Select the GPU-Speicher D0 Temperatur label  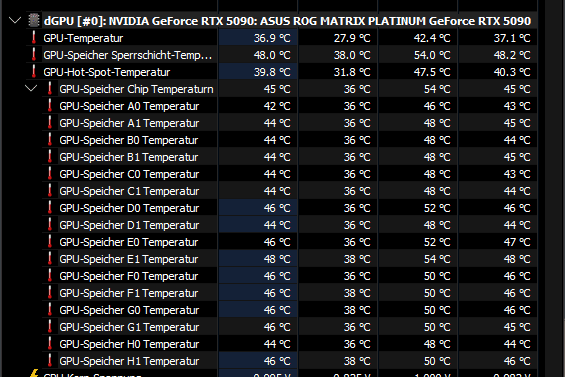[x=129, y=208]
